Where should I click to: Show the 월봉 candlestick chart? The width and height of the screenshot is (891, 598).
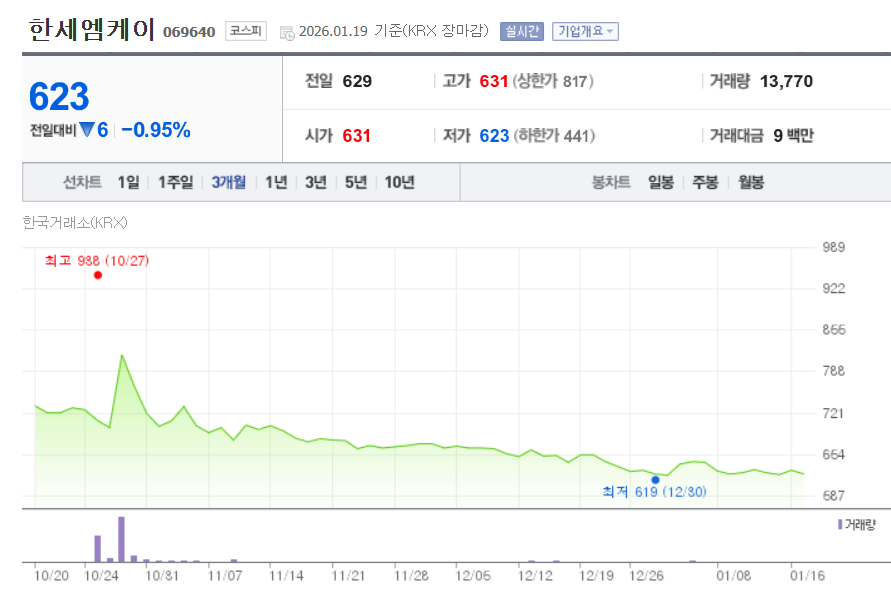[751, 182]
